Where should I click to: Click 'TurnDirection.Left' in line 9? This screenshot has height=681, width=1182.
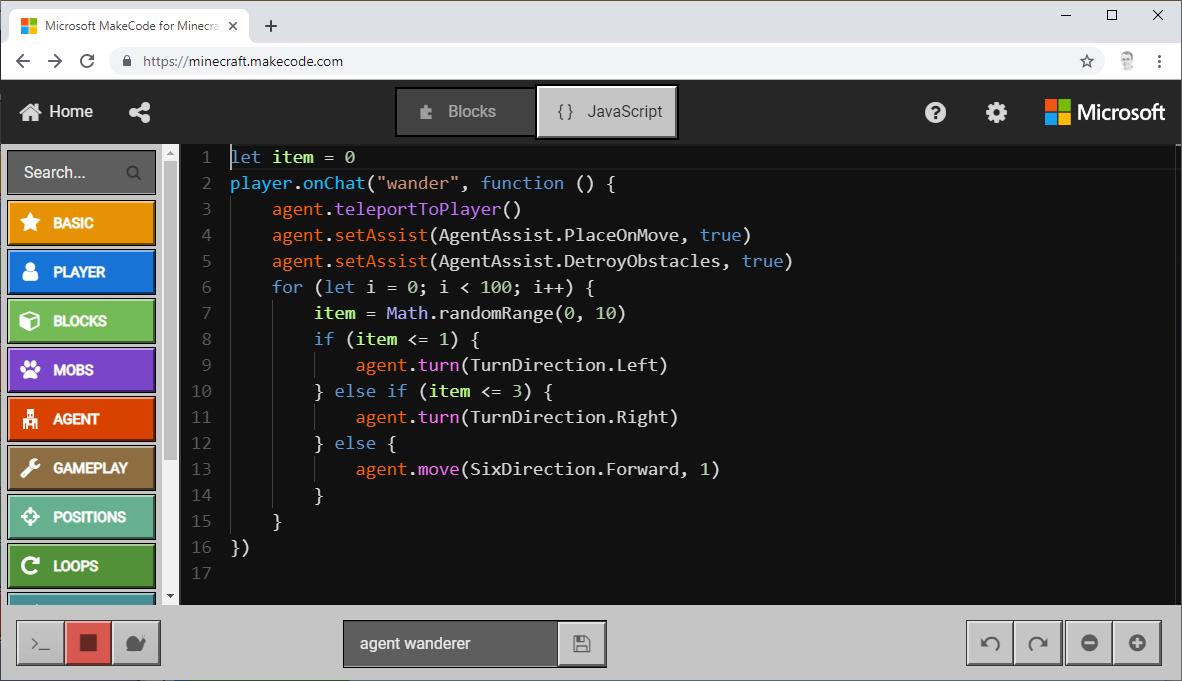(x=564, y=365)
